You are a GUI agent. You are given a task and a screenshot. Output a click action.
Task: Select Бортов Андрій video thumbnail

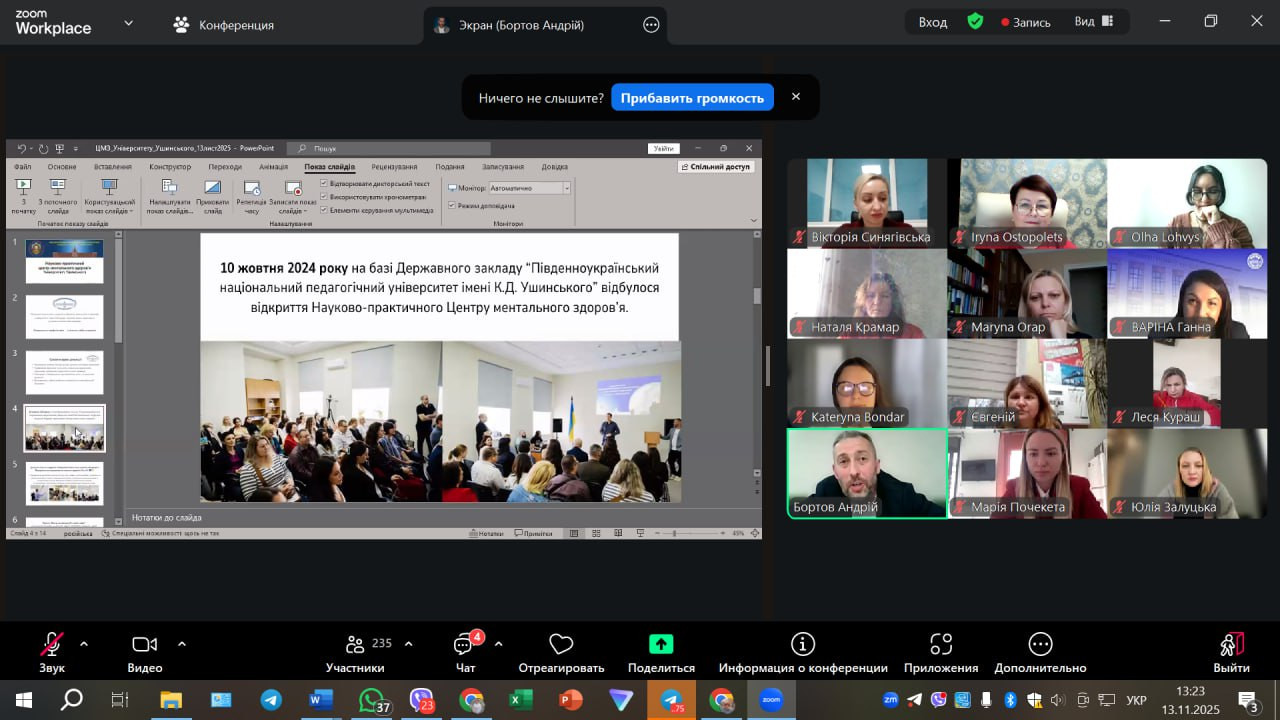867,473
